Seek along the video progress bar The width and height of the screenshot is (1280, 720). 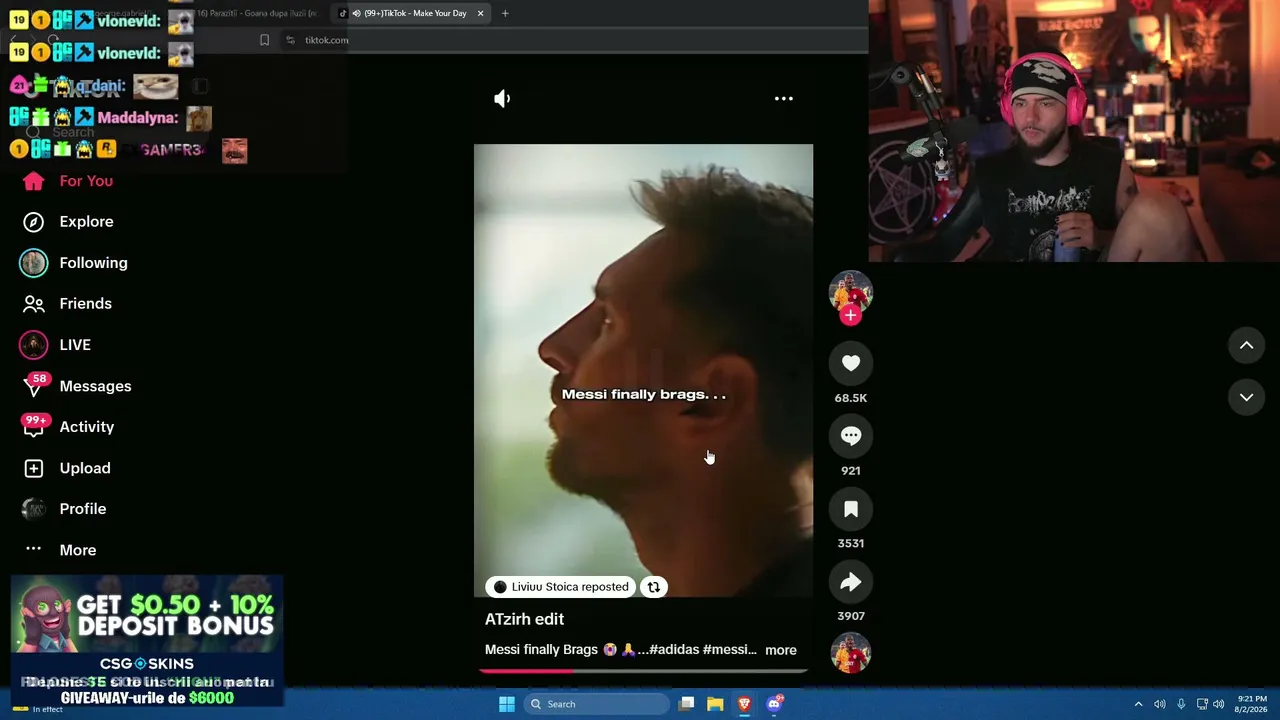[x=643, y=670]
